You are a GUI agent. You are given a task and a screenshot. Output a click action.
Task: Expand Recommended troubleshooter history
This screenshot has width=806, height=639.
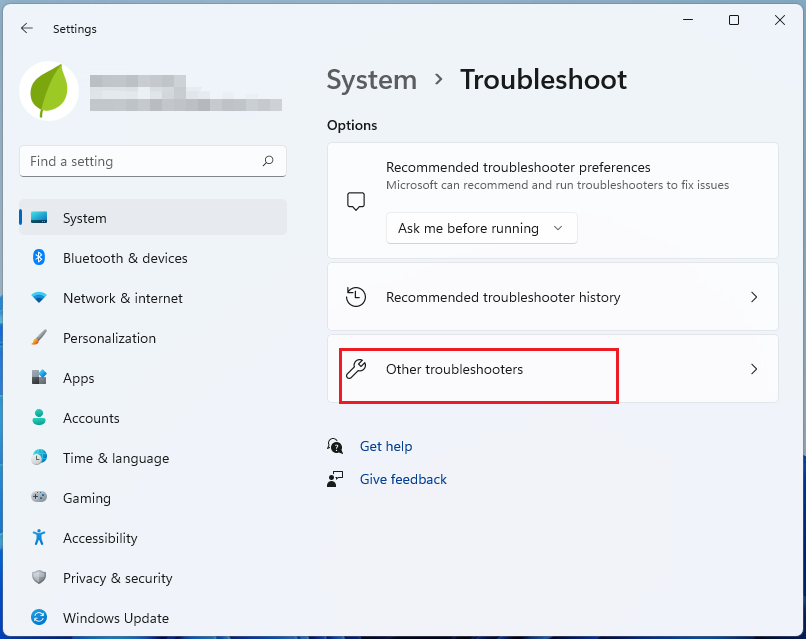(553, 297)
